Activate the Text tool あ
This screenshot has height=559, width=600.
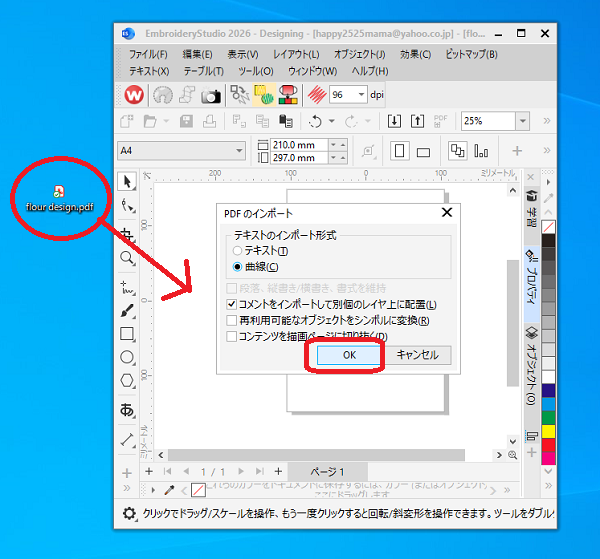pos(127,410)
